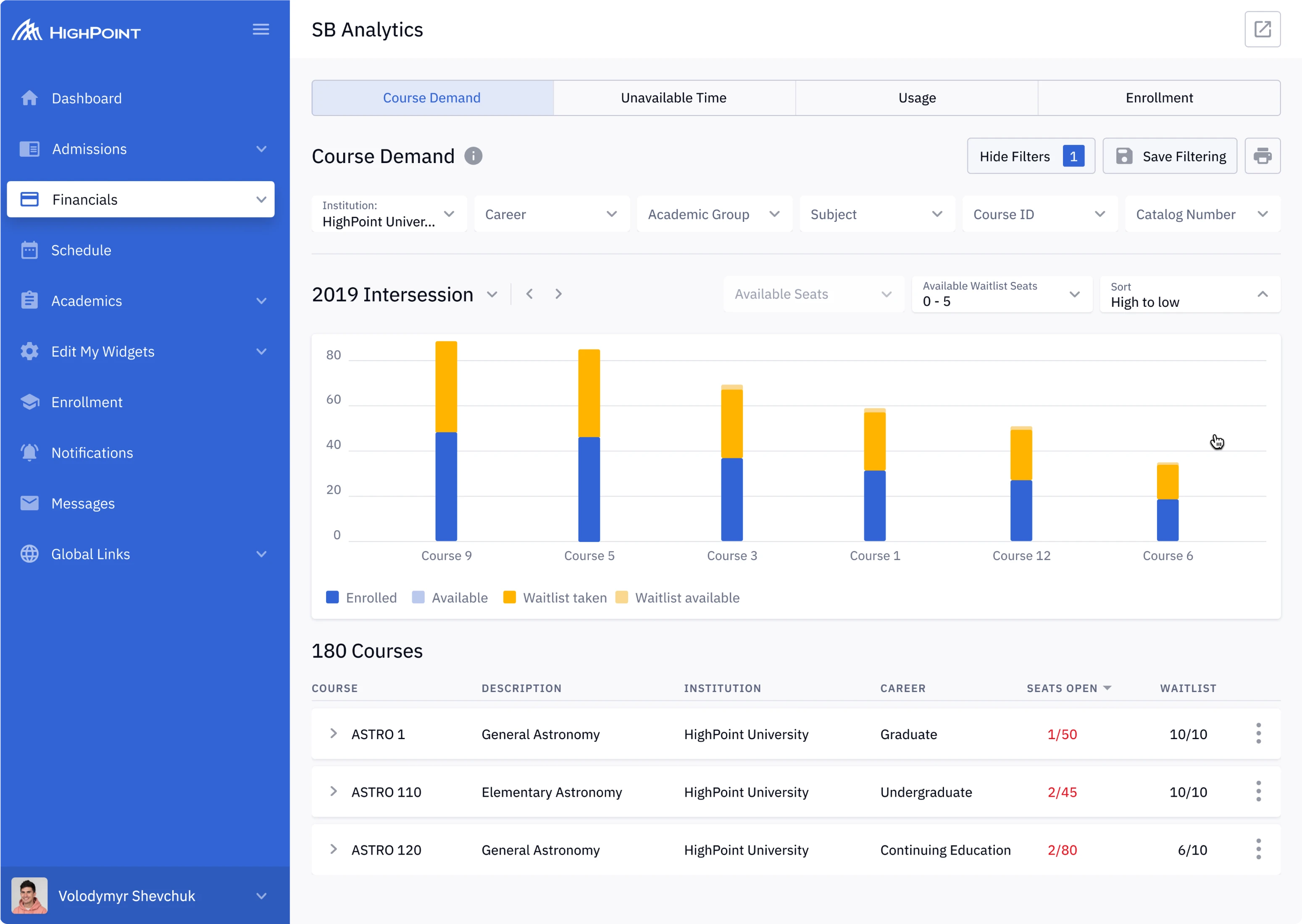Toggle the Waitlist taken legend entry
Image resolution: width=1302 pixels, height=924 pixels.
[x=554, y=598]
